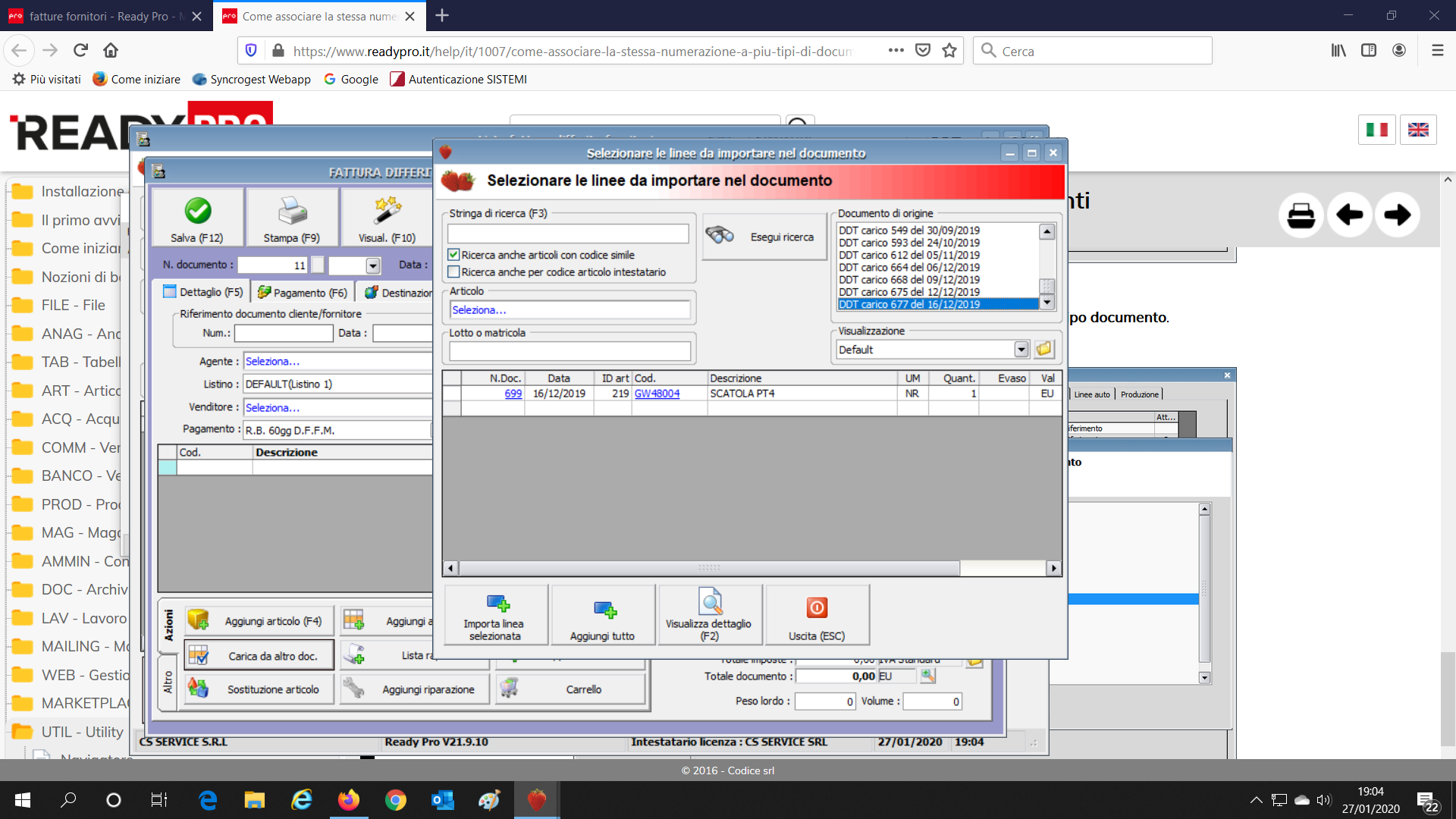Open article code GW48004 link
Viewport: 1456px width, 819px height.
click(657, 394)
